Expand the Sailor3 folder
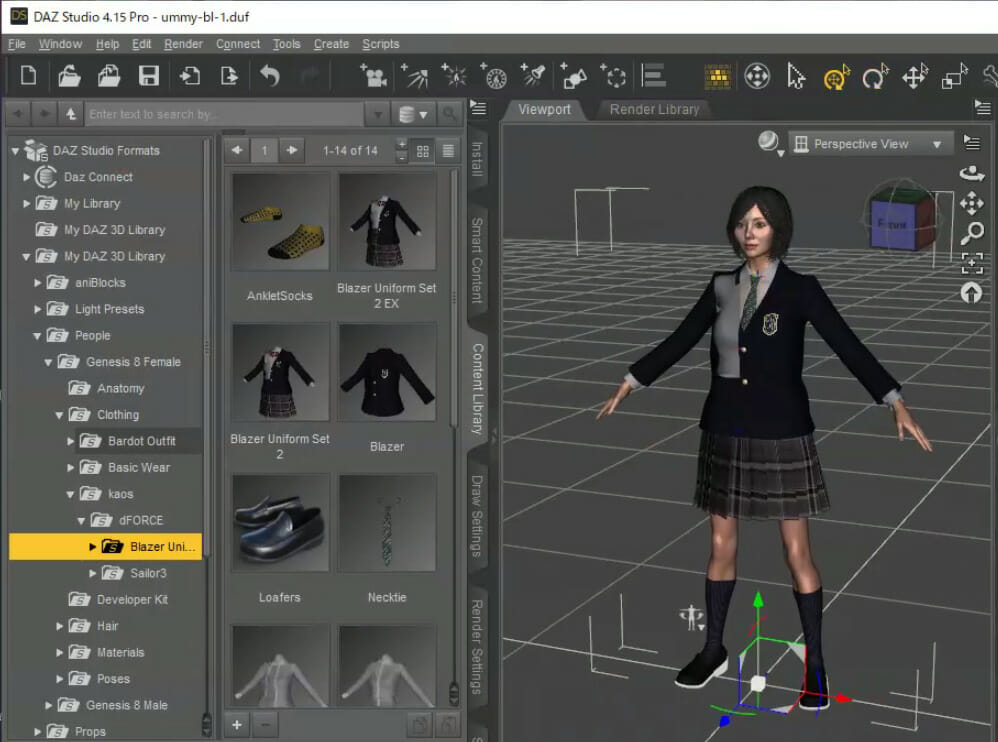The image size is (998, 742). pos(93,573)
